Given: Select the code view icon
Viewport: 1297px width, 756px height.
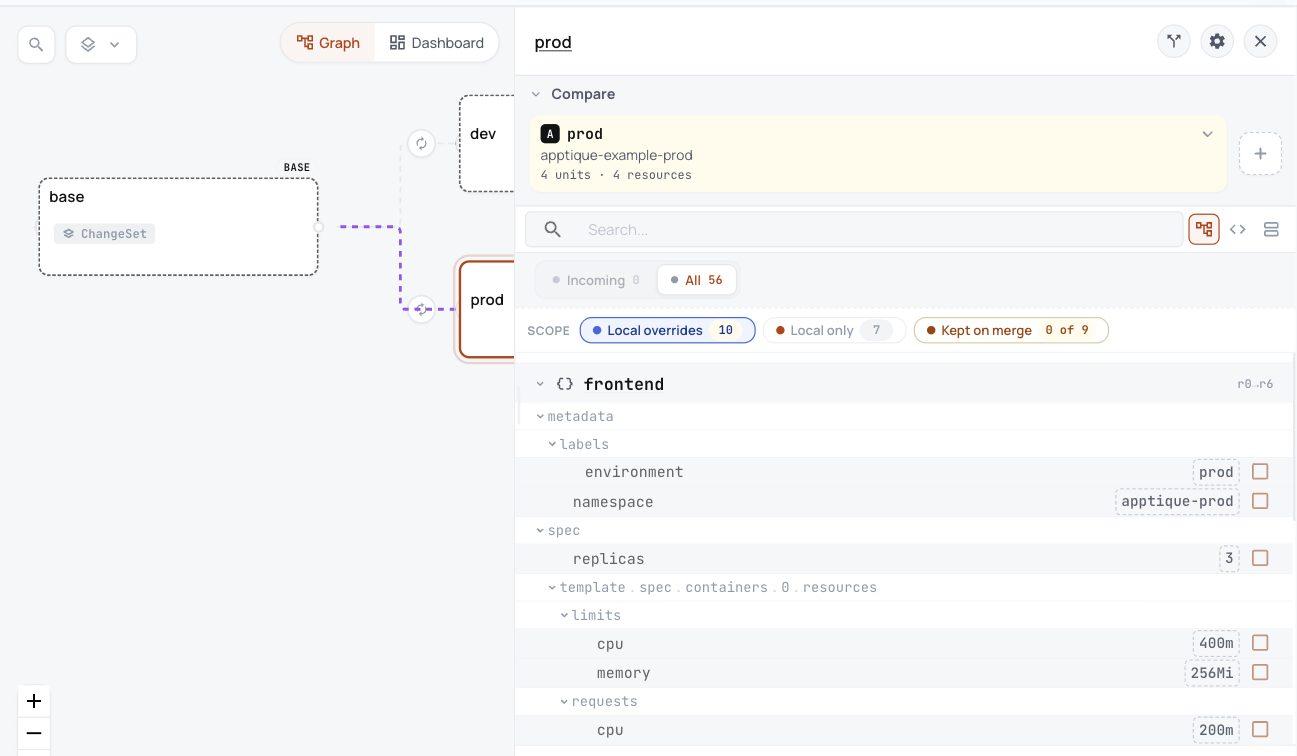Looking at the screenshot, I should (1238, 229).
